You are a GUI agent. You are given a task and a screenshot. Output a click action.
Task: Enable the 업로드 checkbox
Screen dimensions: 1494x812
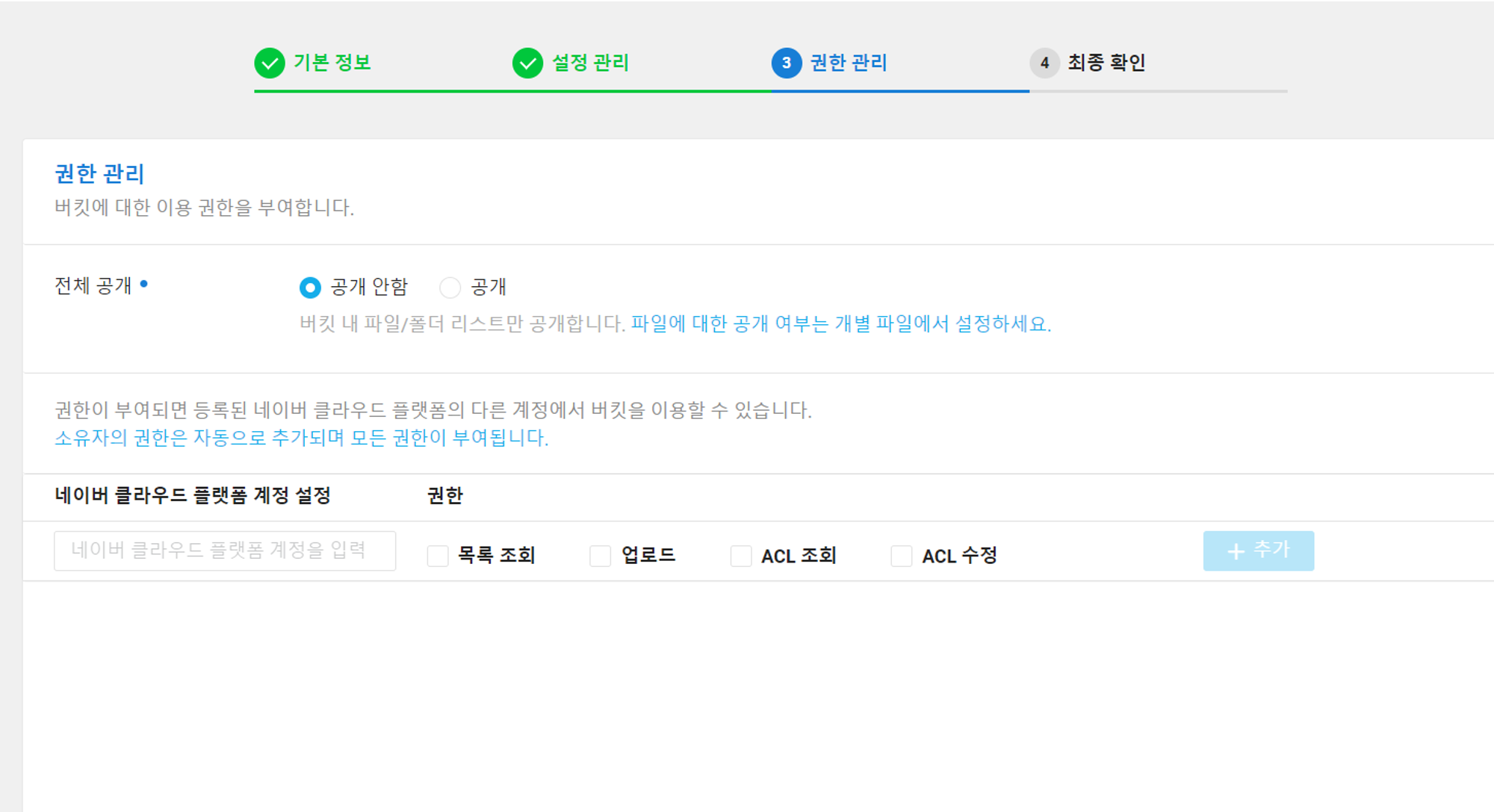(601, 556)
